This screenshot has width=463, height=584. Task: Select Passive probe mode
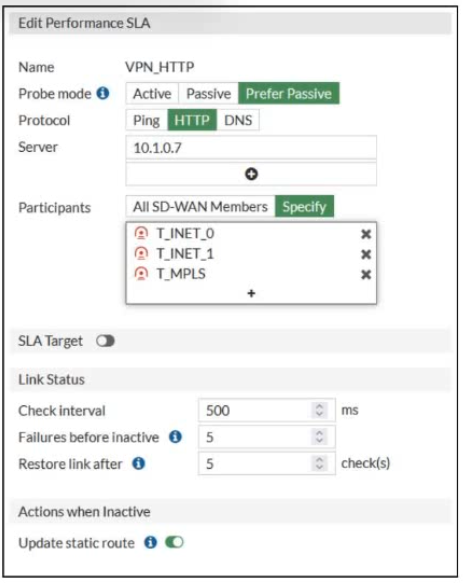coord(209,93)
